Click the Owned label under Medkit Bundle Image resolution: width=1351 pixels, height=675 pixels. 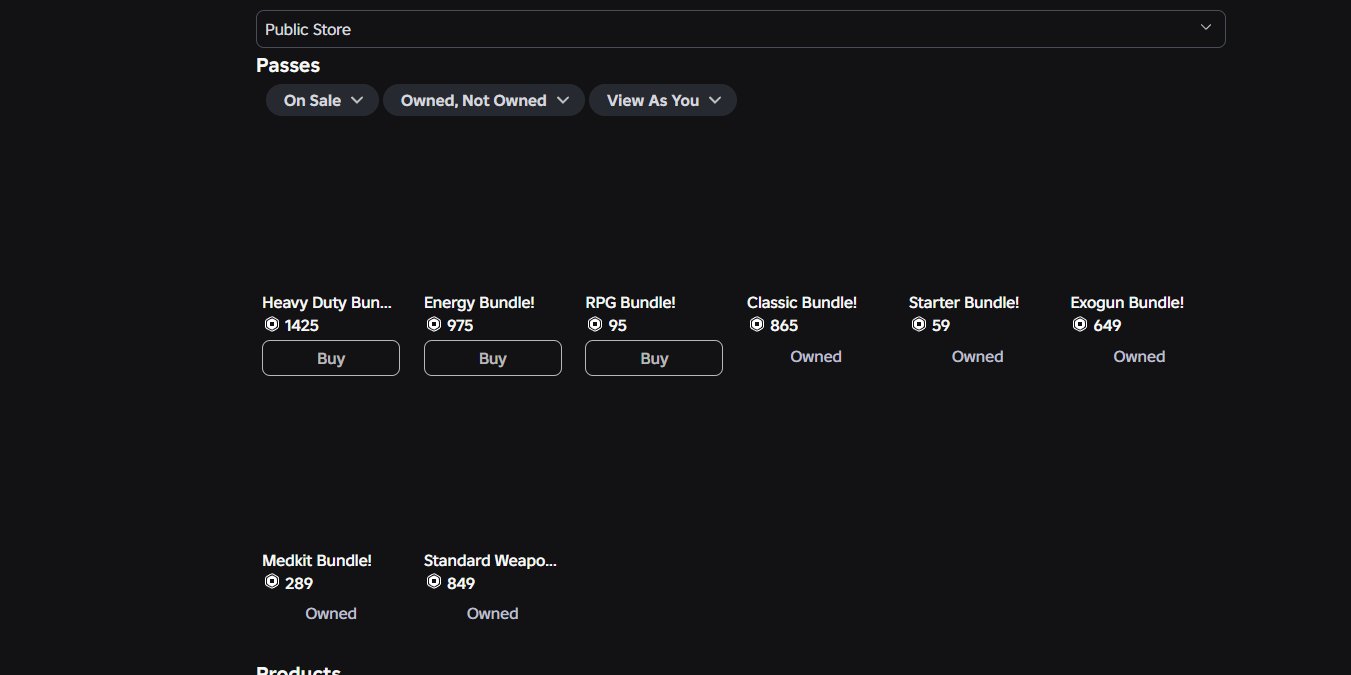tap(331, 613)
